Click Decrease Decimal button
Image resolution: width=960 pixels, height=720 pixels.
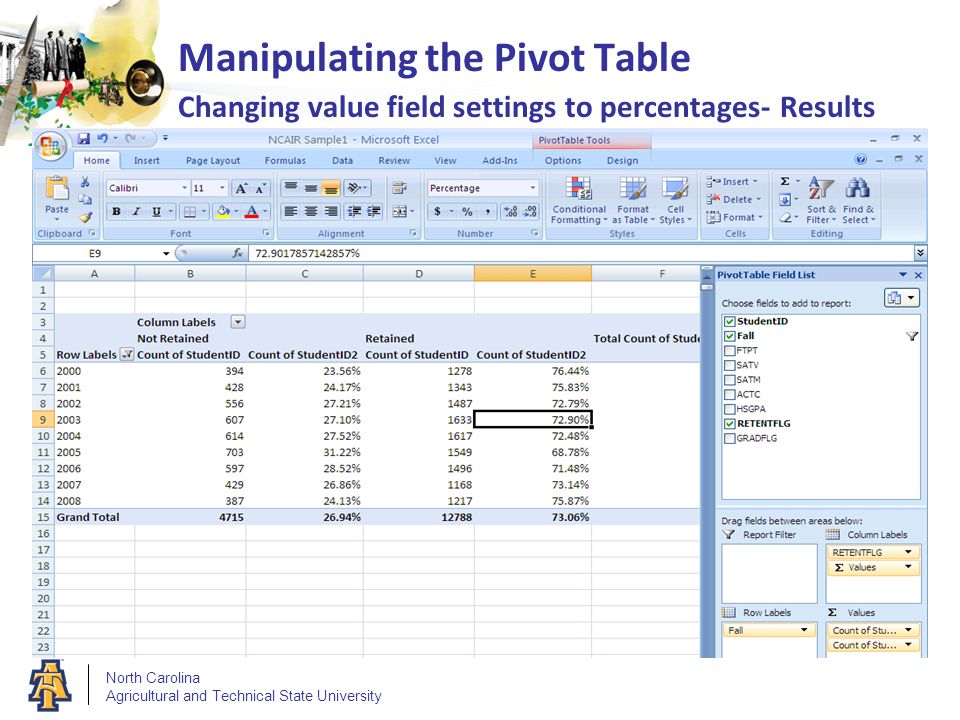point(531,212)
